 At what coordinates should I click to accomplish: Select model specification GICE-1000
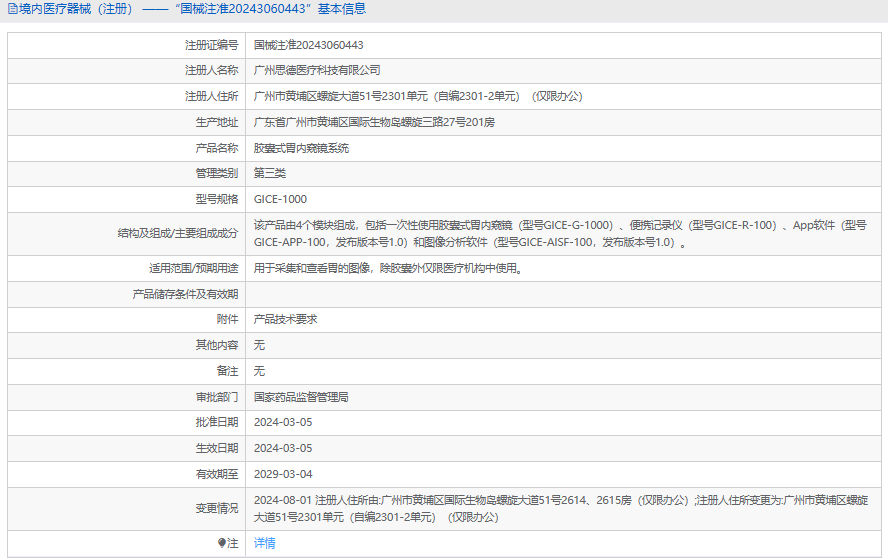280,199
